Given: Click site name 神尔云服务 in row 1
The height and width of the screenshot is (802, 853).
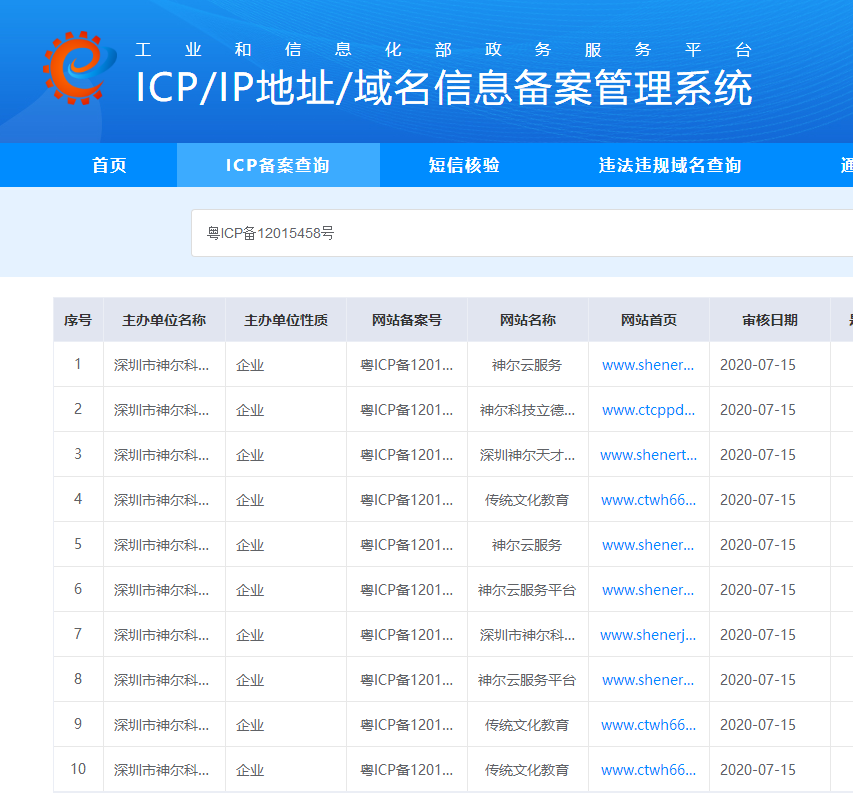Looking at the screenshot, I should click(x=527, y=365).
